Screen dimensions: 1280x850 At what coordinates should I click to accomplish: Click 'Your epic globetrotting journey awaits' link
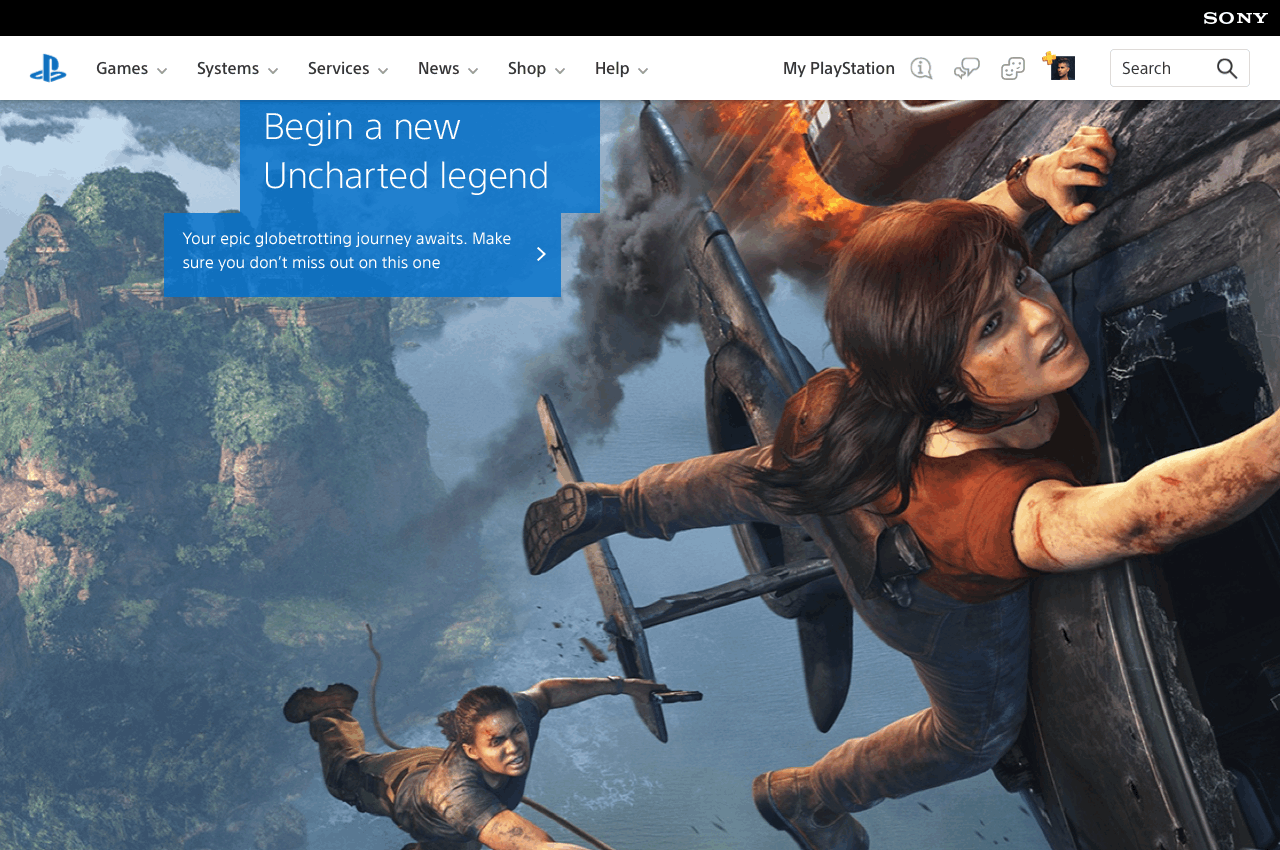click(362, 255)
